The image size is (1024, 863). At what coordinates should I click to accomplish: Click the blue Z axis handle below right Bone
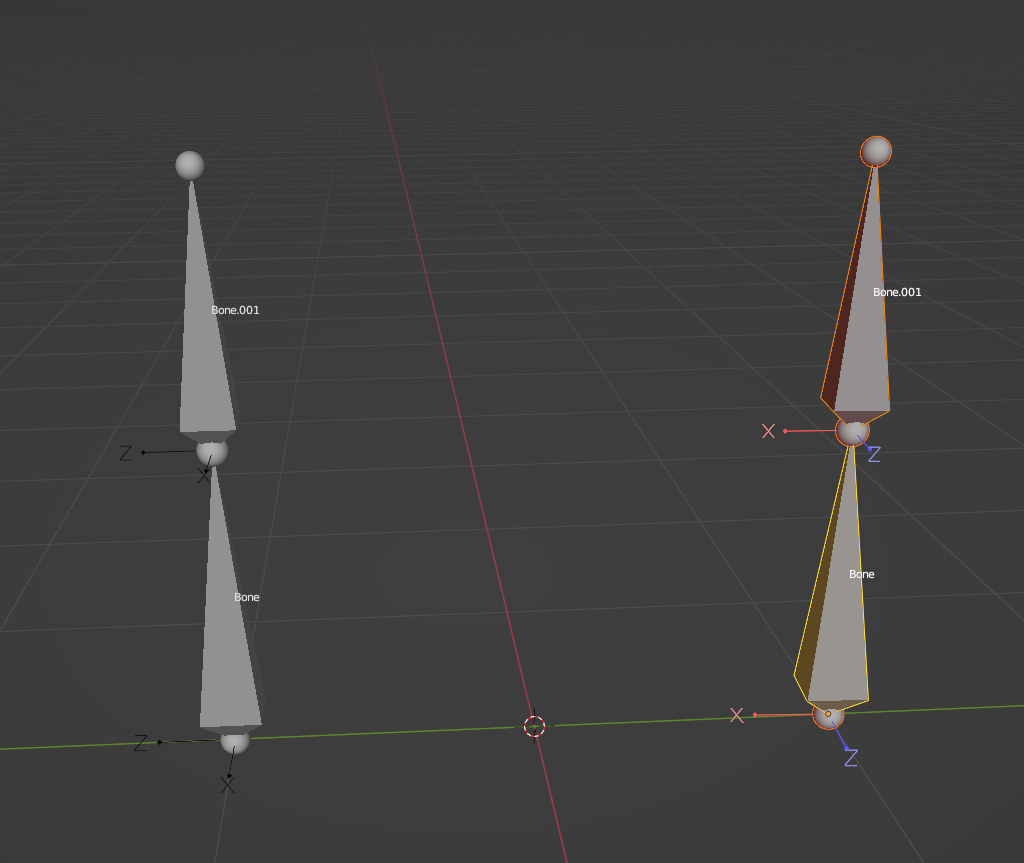pyautogui.click(x=849, y=756)
